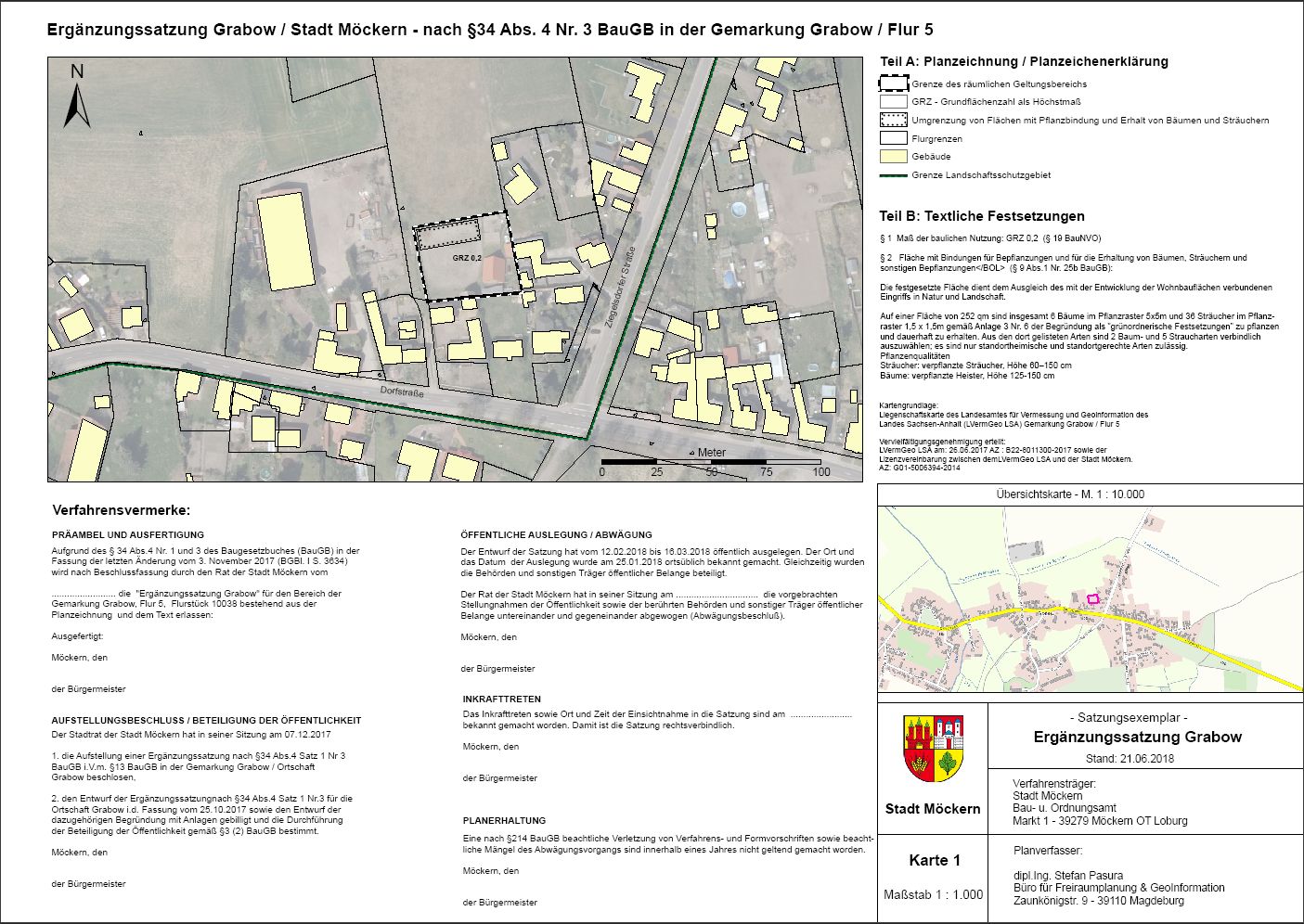This screenshot has height=924, width=1304.
Task: Click the Verfahrensvermerke heading
Action: pyautogui.click(x=122, y=510)
